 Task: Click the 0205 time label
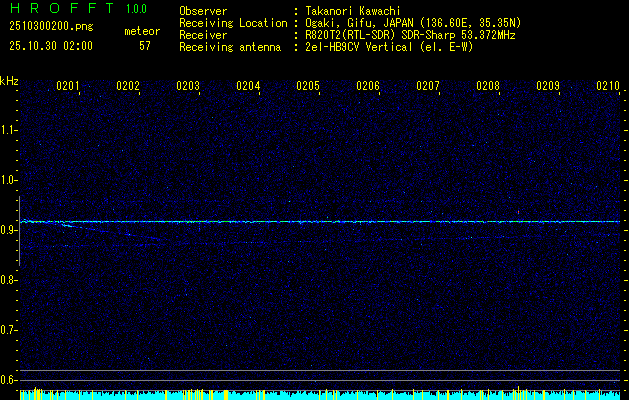click(x=308, y=87)
